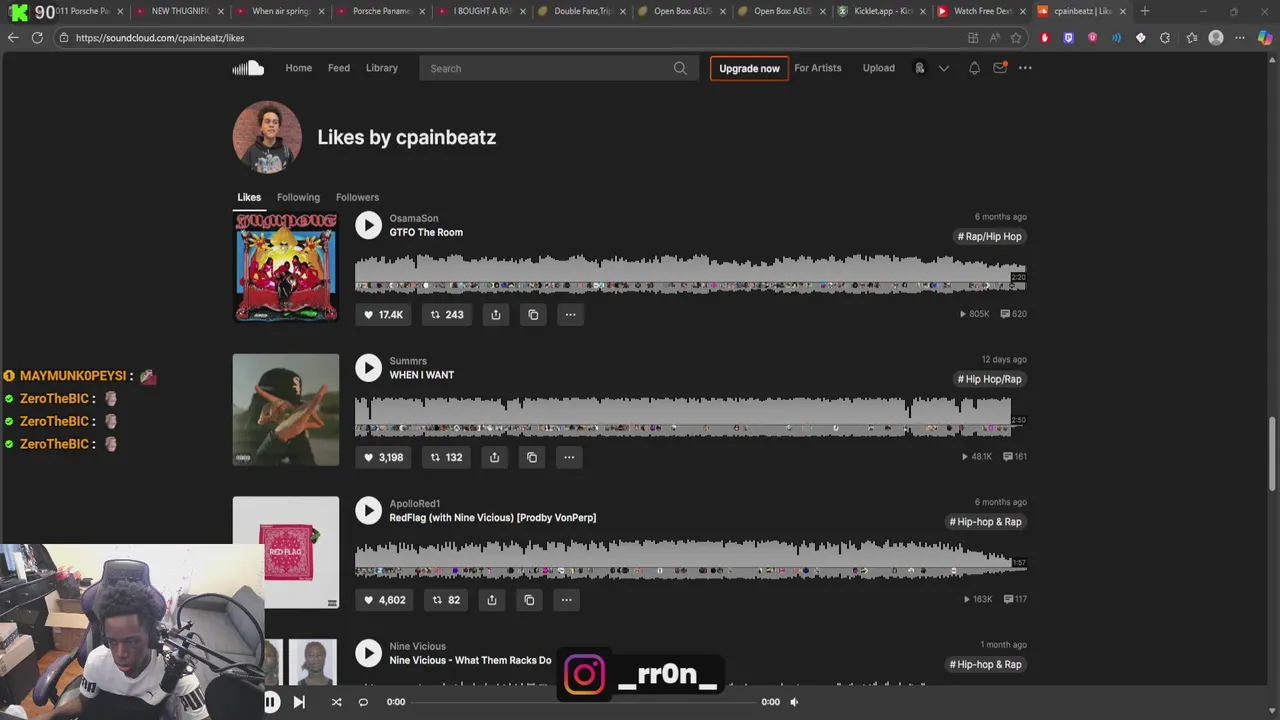Click the user avatar in header
Image resolution: width=1280 pixels, height=720 pixels.
919,68
